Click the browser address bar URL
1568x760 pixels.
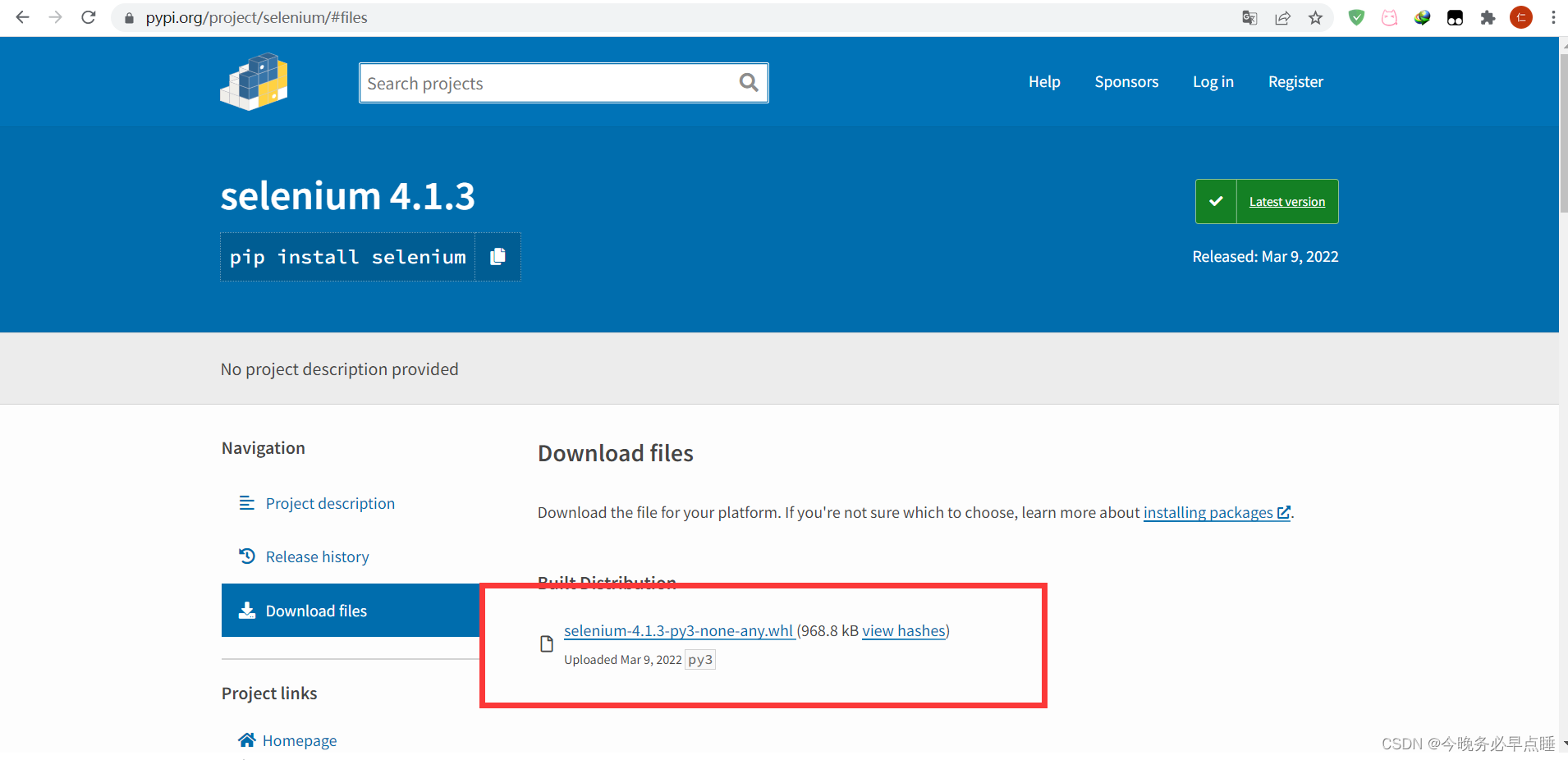[256, 17]
